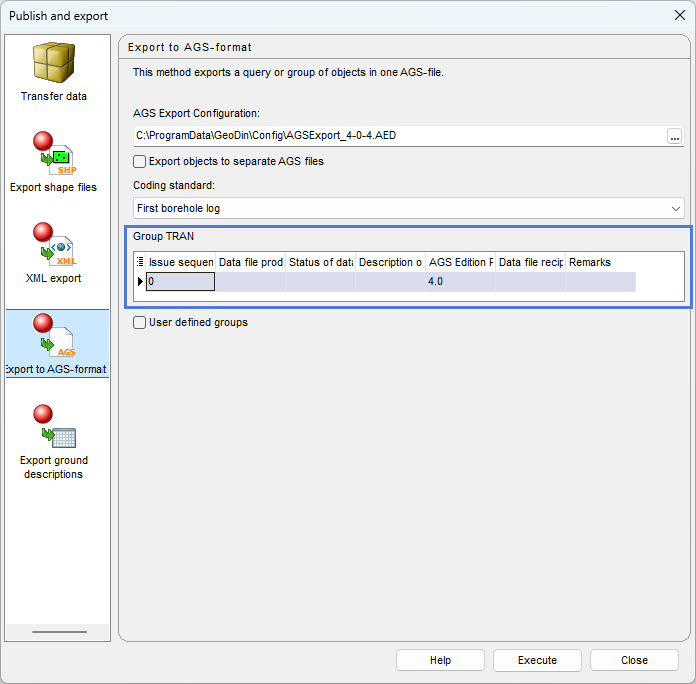
Task: Choose the XML export icon
Action: (54, 247)
